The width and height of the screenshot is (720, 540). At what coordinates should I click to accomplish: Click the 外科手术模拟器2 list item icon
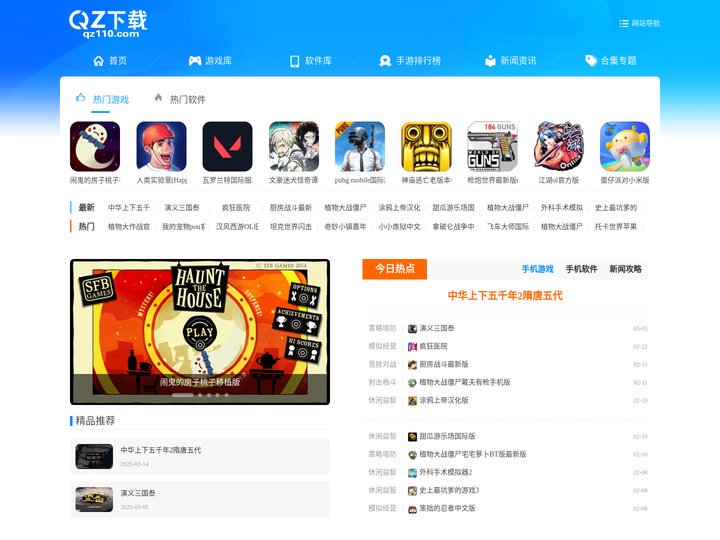point(412,472)
